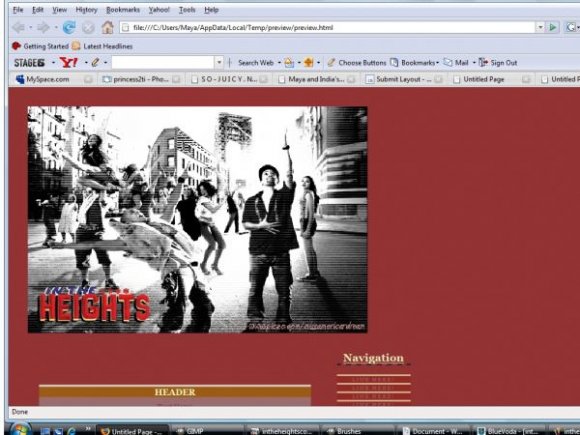The height and width of the screenshot is (435, 580).
Task: Click the Yahoo shopping bag toolbar icon
Action: [289, 63]
